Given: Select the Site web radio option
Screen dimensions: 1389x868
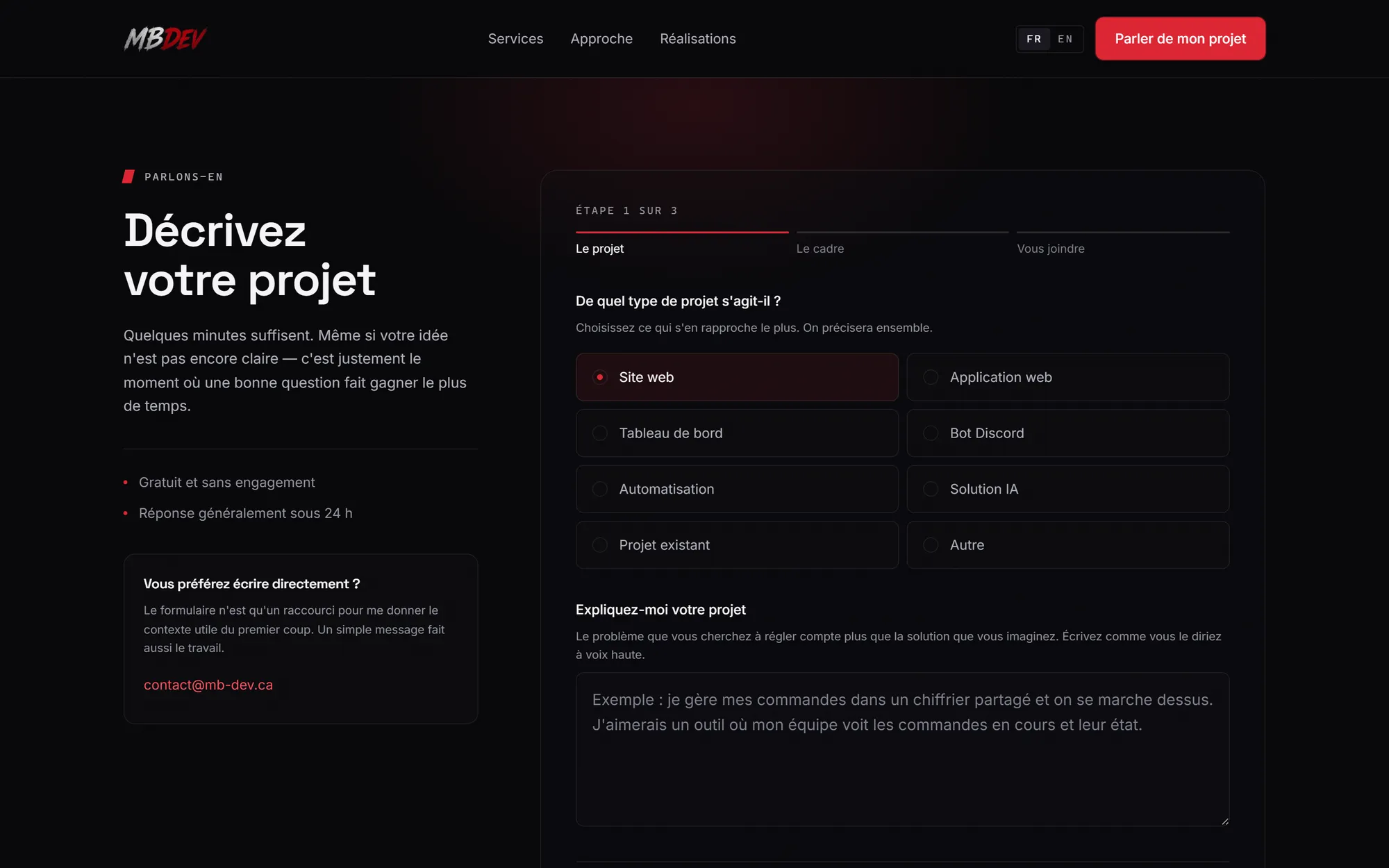Looking at the screenshot, I should (737, 377).
